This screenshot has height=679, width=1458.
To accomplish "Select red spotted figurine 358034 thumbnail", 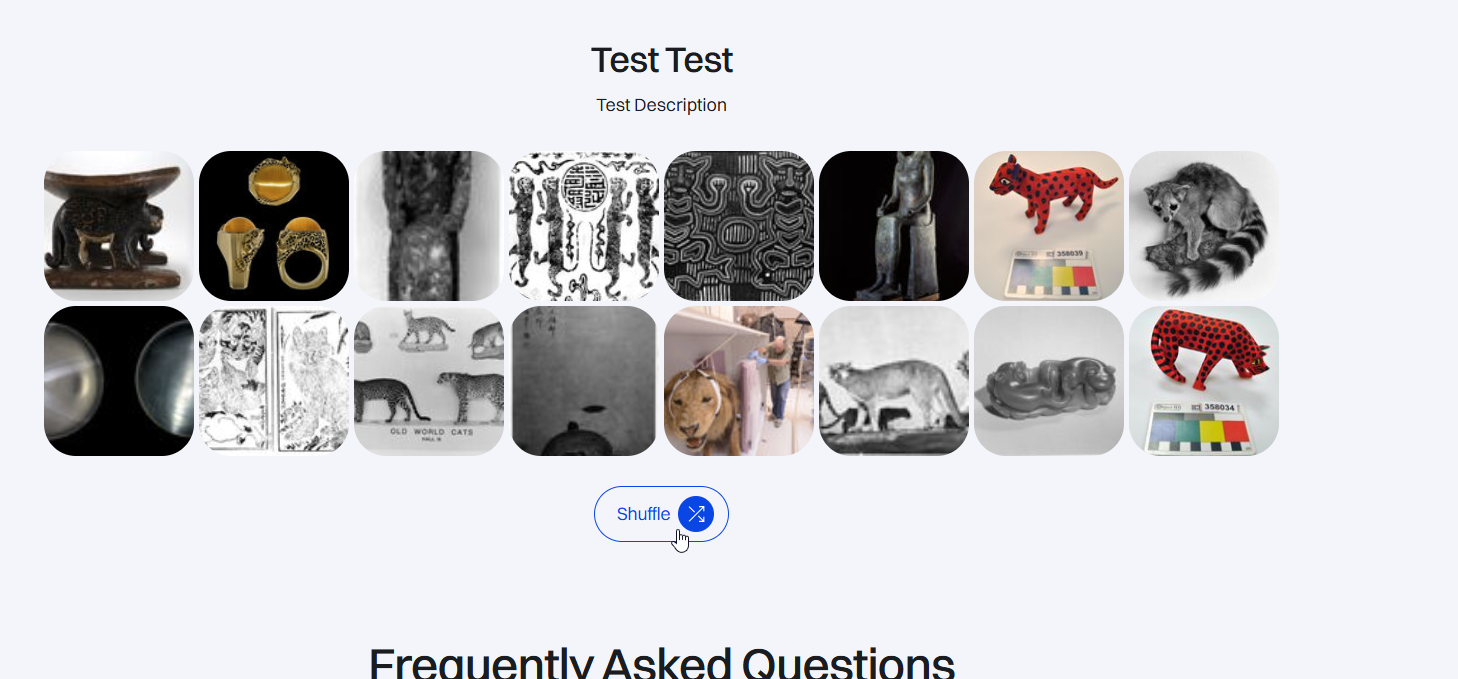I will click(1204, 381).
